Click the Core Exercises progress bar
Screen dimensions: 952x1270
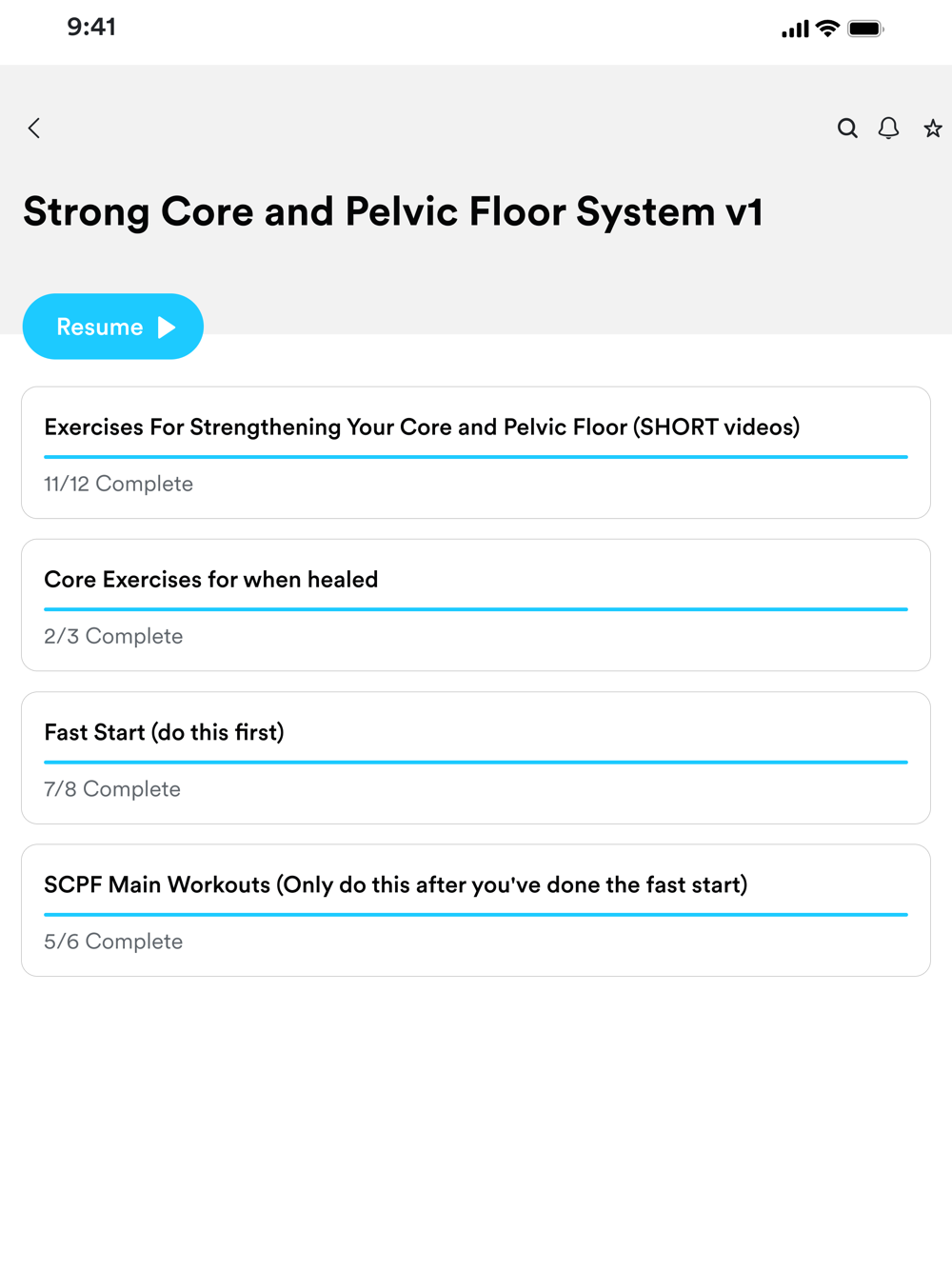pos(476,609)
